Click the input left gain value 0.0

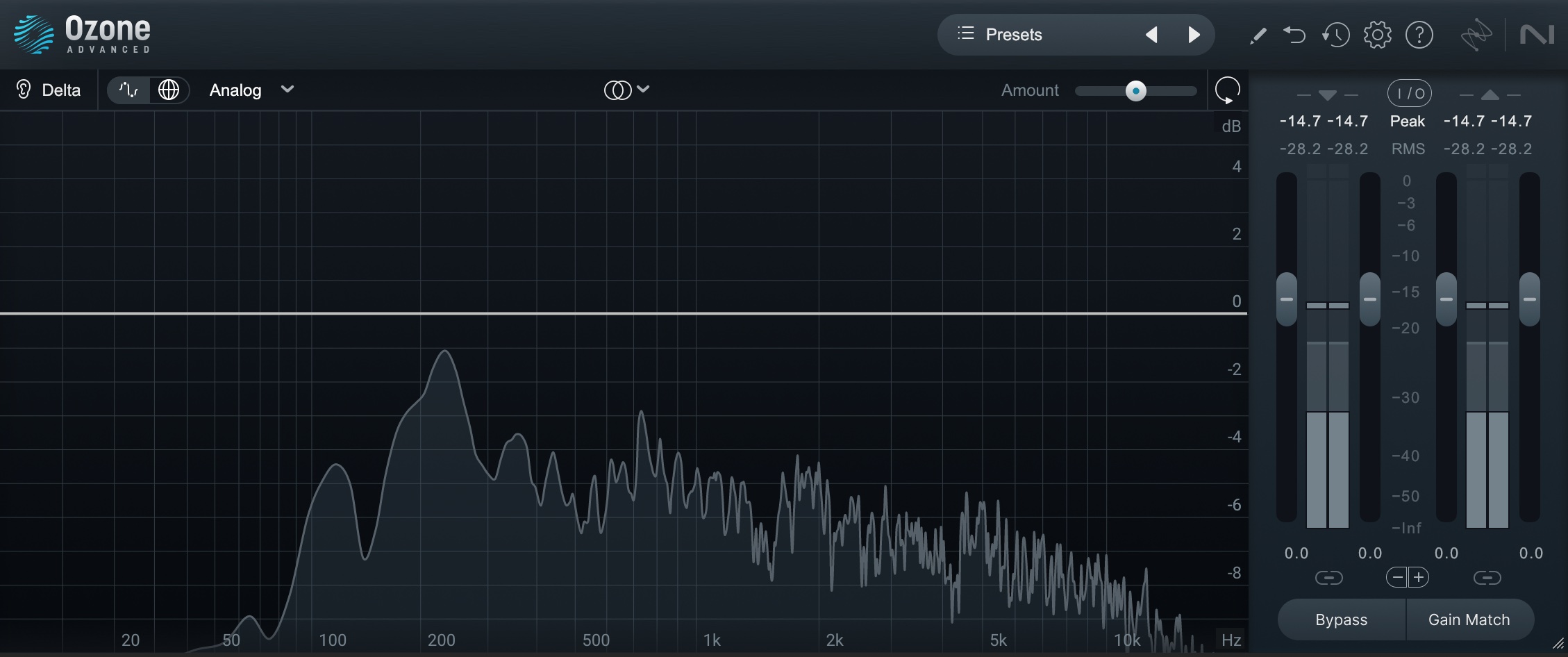pyautogui.click(x=1296, y=553)
